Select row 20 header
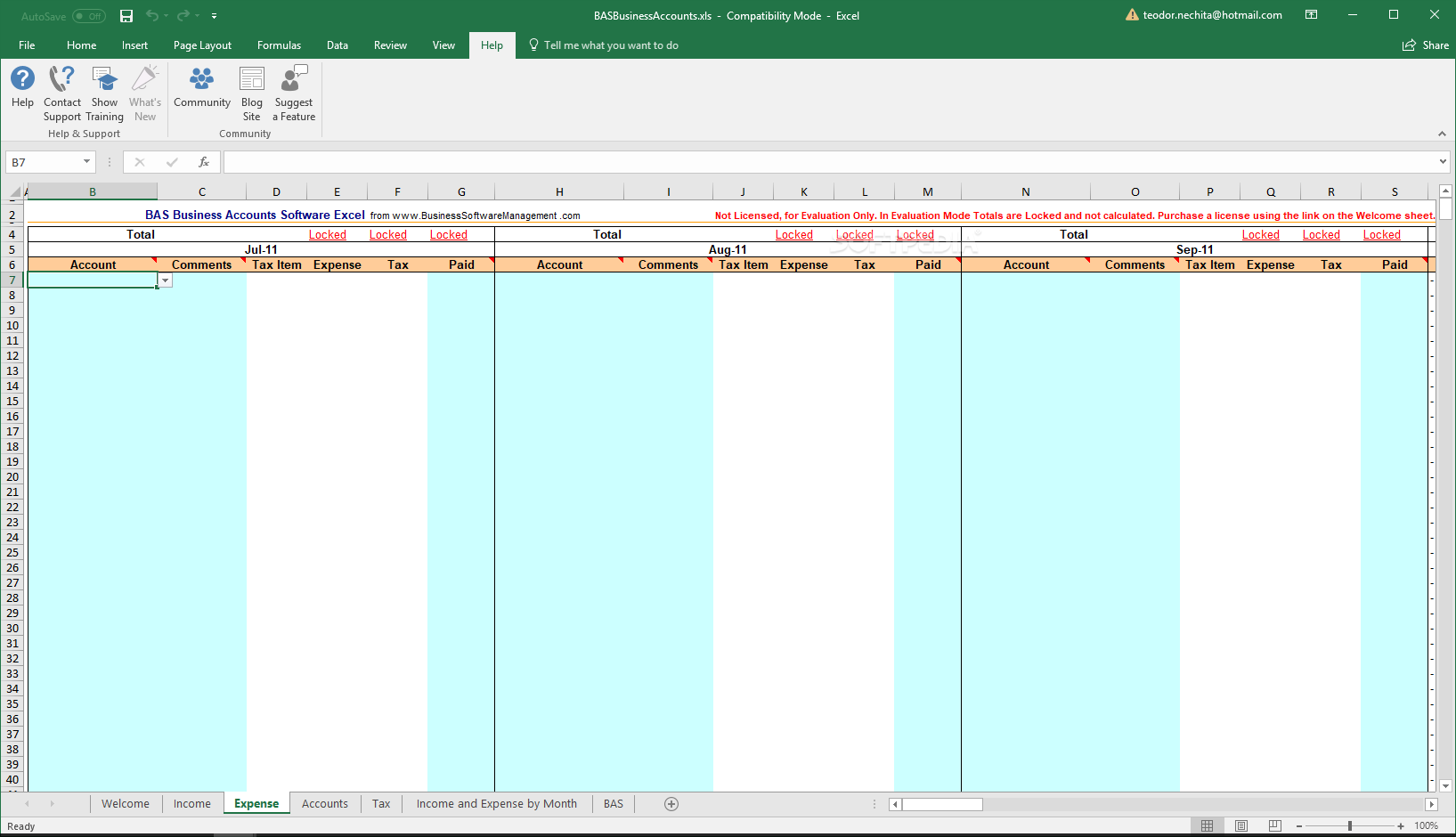This screenshot has height=837, width=1456. tap(12, 477)
